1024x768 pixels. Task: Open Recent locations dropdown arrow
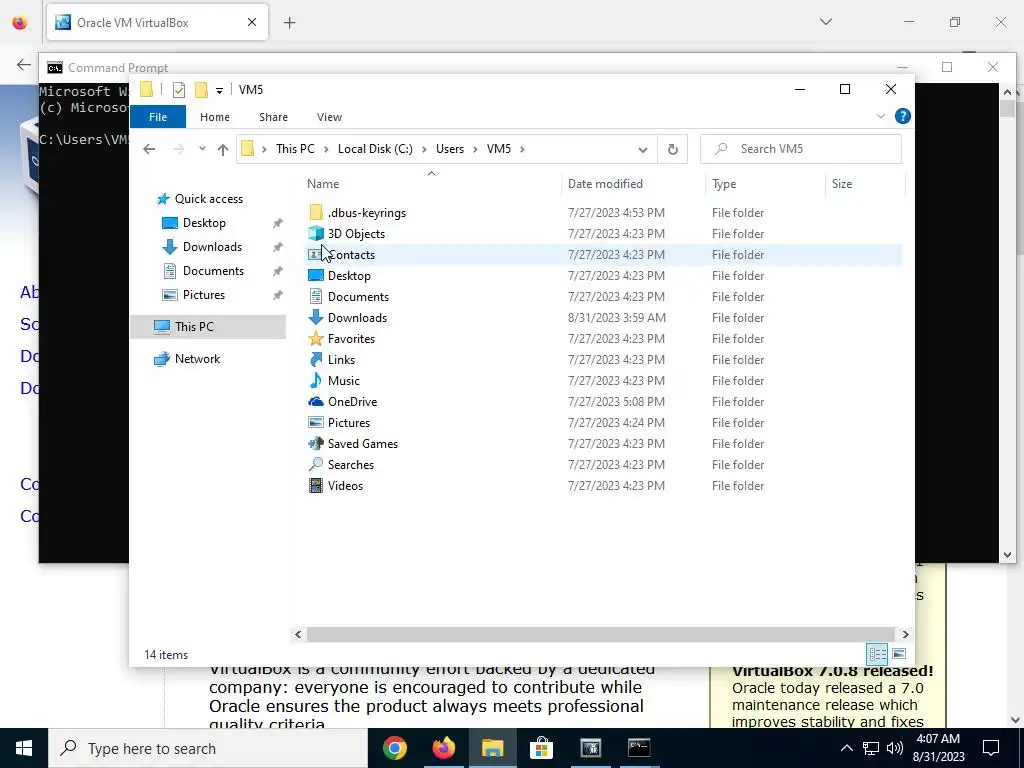pos(202,149)
